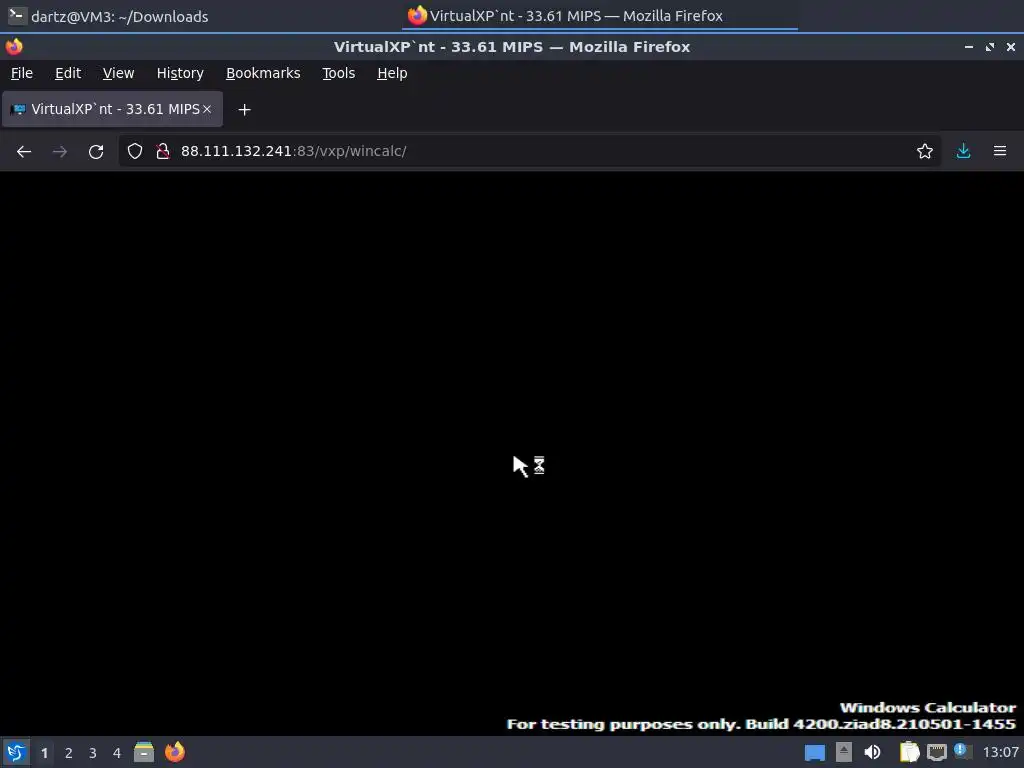
Task: Minimize the Firefox window
Action: (968, 47)
